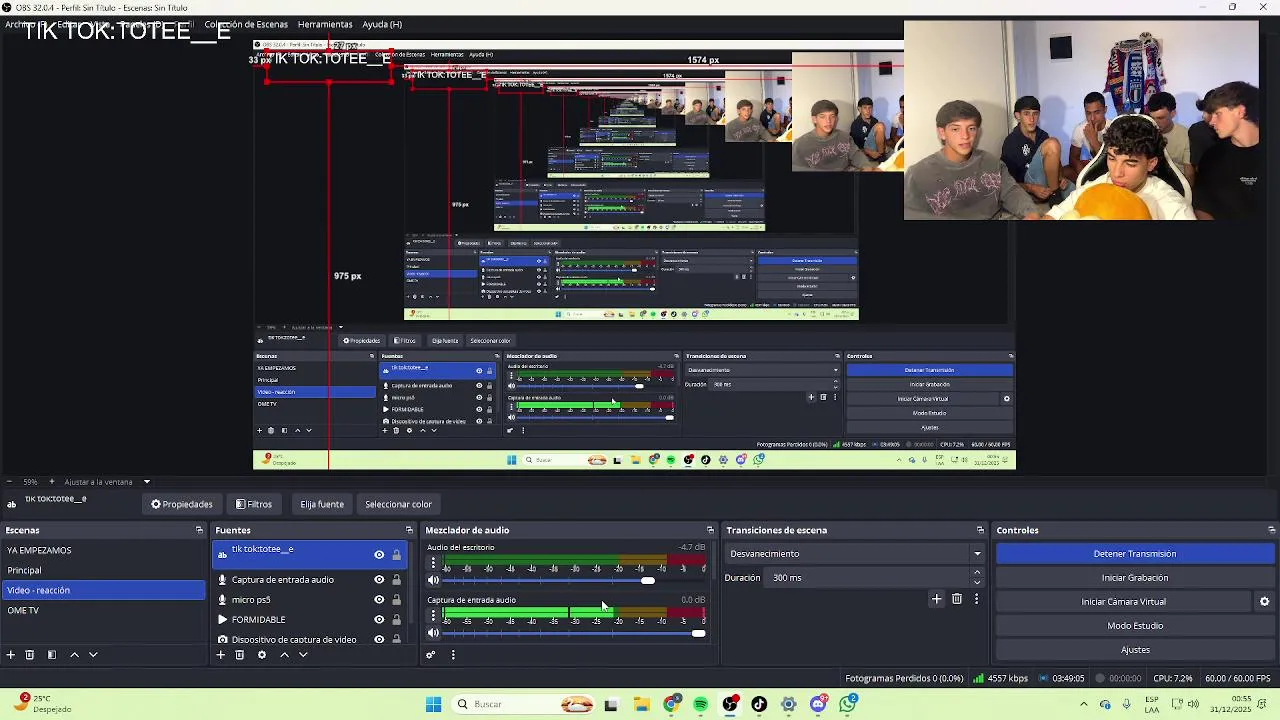Hide the micro ps5 source
This screenshot has width=1280, height=720.
pos(379,600)
